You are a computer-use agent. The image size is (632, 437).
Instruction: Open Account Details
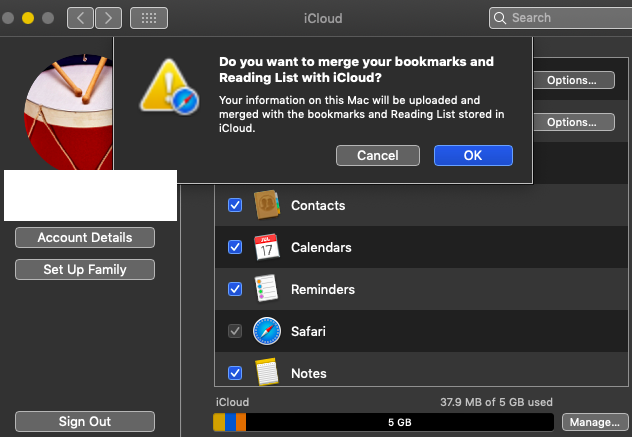pyautogui.click(x=85, y=237)
